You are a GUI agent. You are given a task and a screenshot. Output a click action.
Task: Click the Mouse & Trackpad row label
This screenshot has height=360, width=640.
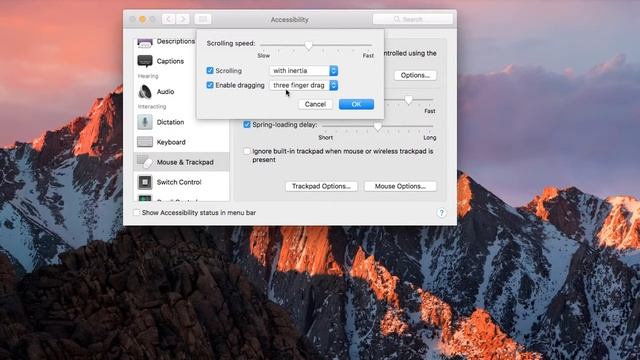click(x=185, y=162)
